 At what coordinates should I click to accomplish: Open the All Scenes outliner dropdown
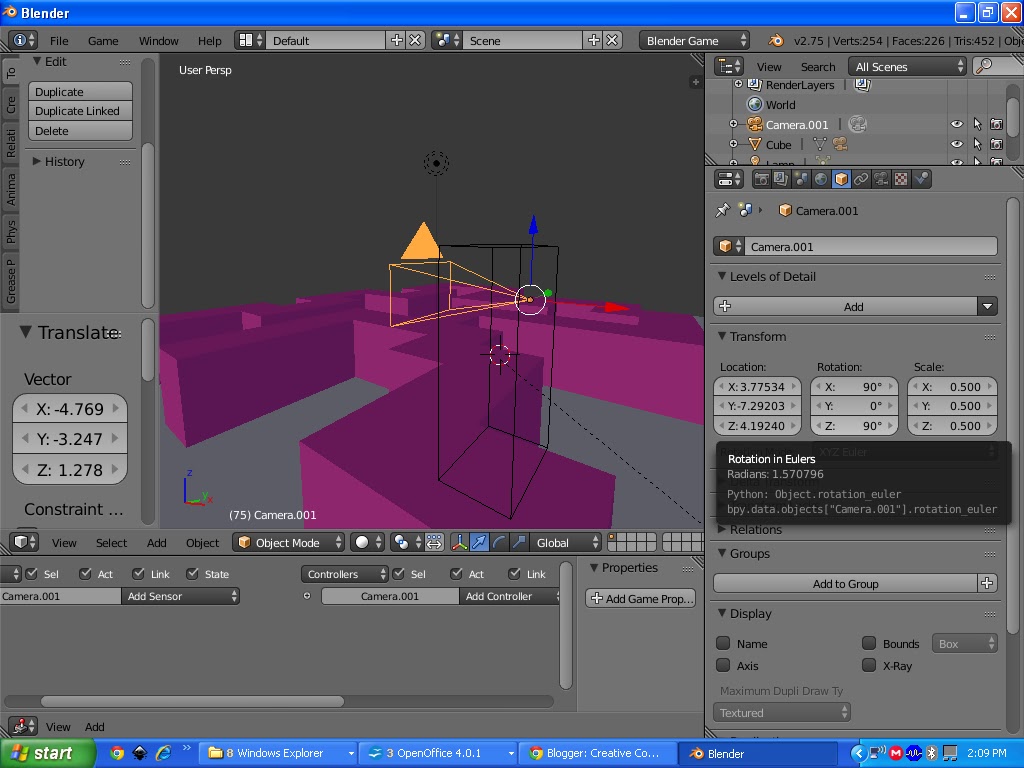pos(907,67)
